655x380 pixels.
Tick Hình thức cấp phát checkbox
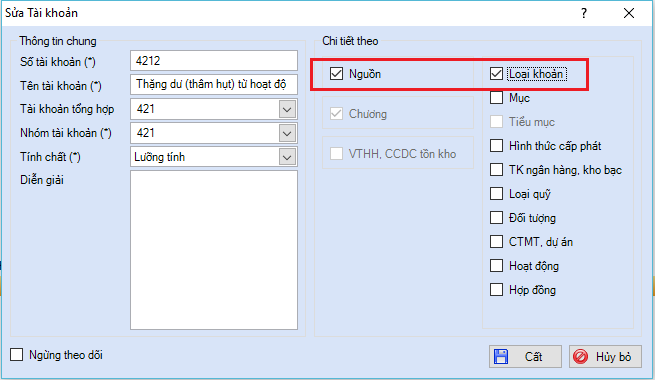click(496, 146)
